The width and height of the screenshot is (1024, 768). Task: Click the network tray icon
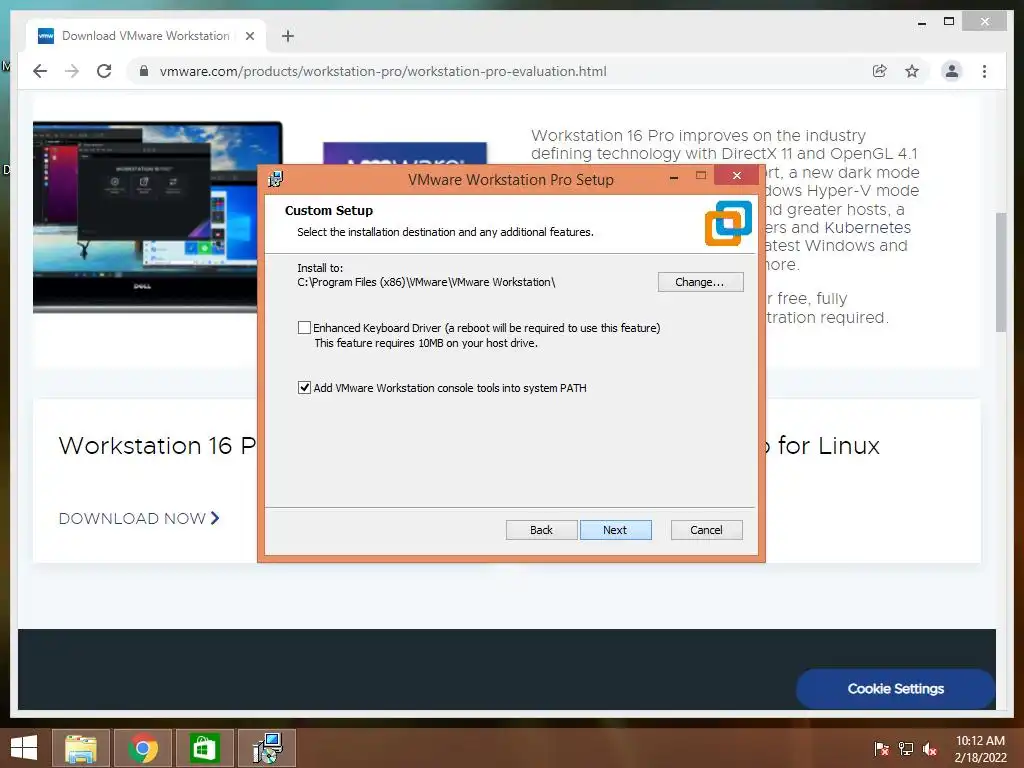906,749
